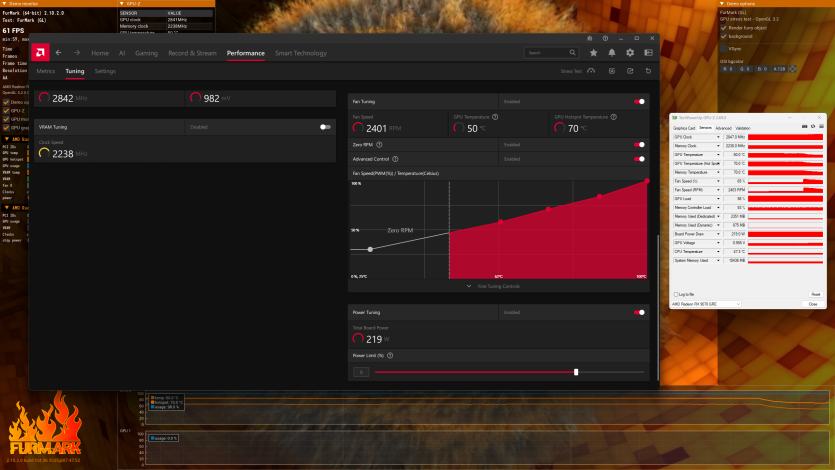Open help icon beside Advanced Control
This screenshot has height=470, width=835.
[x=395, y=159]
